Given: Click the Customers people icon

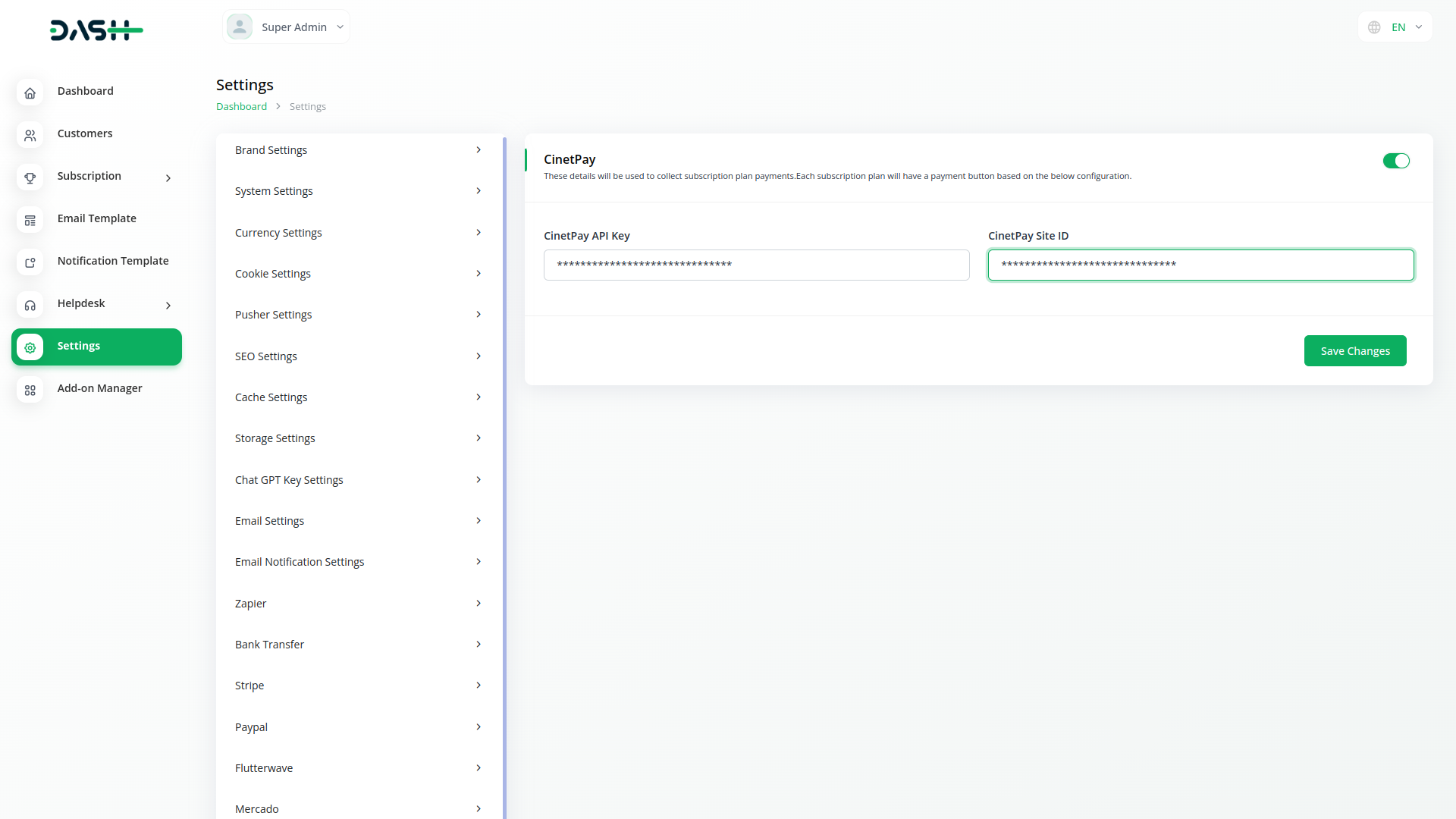Looking at the screenshot, I should click(x=30, y=135).
